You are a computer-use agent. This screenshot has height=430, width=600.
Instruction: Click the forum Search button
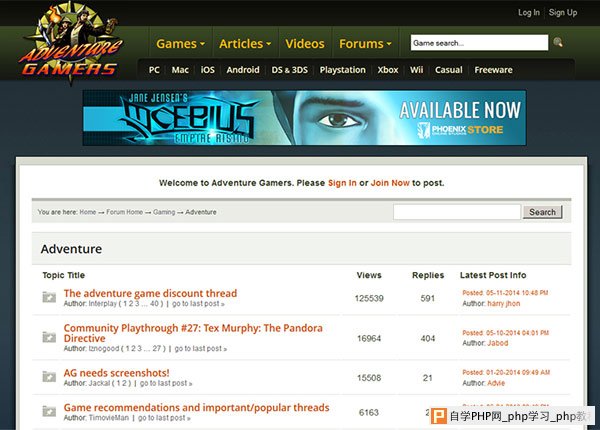click(542, 212)
